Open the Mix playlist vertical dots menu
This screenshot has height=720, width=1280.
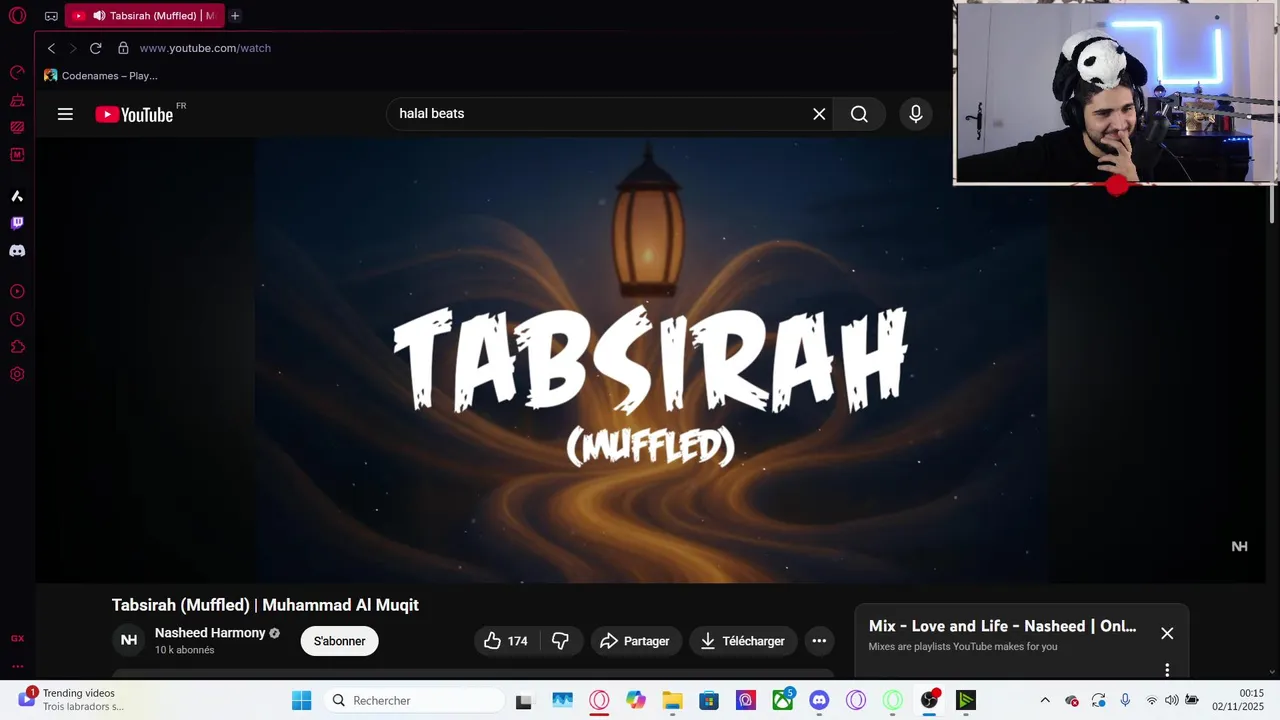click(x=1167, y=670)
